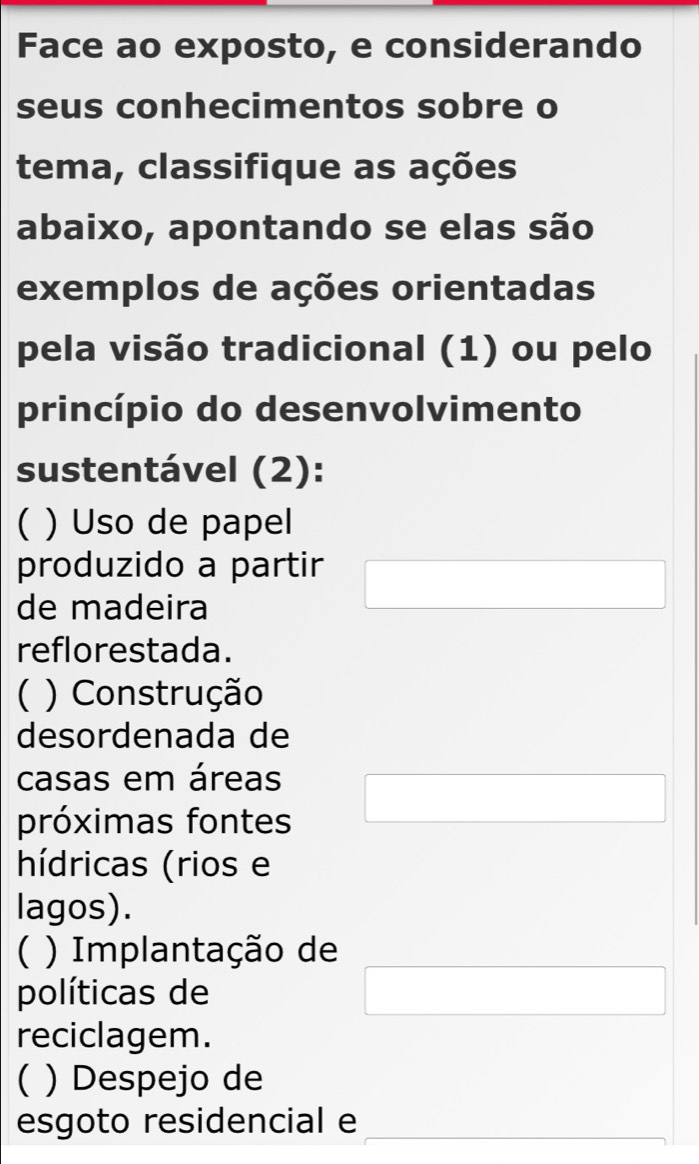
Task: Select the gray segment in the top bar
Action: tap(350, 2)
